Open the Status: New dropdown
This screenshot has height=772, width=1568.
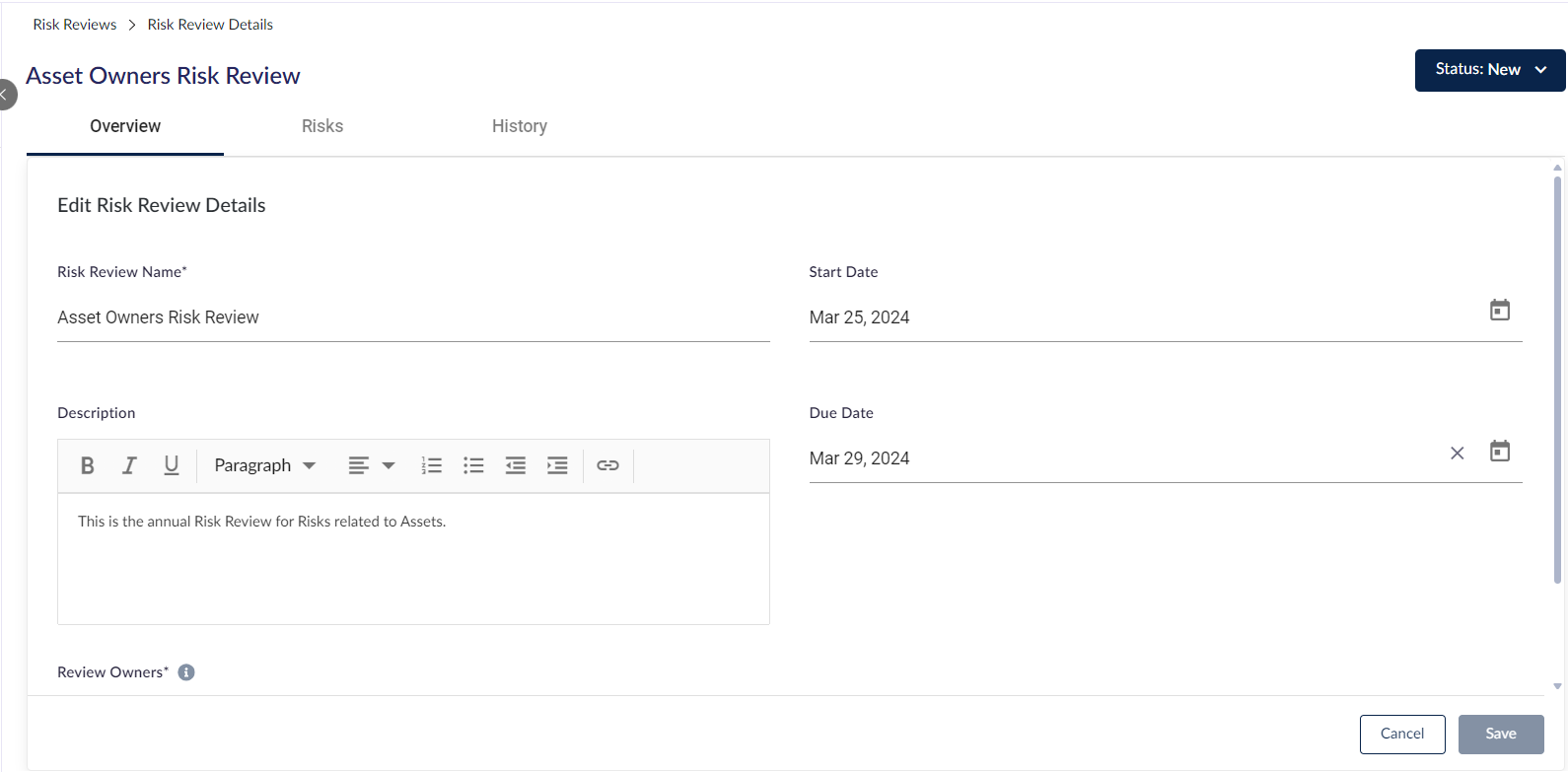tap(1490, 70)
